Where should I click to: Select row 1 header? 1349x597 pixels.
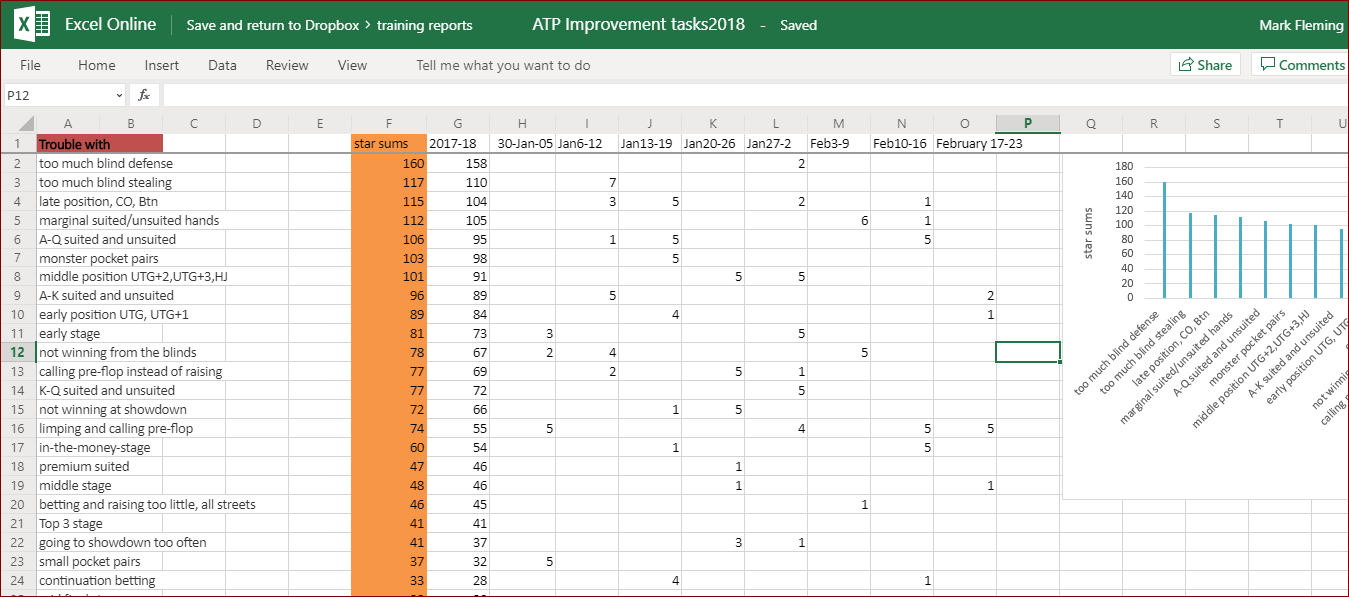(17, 144)
